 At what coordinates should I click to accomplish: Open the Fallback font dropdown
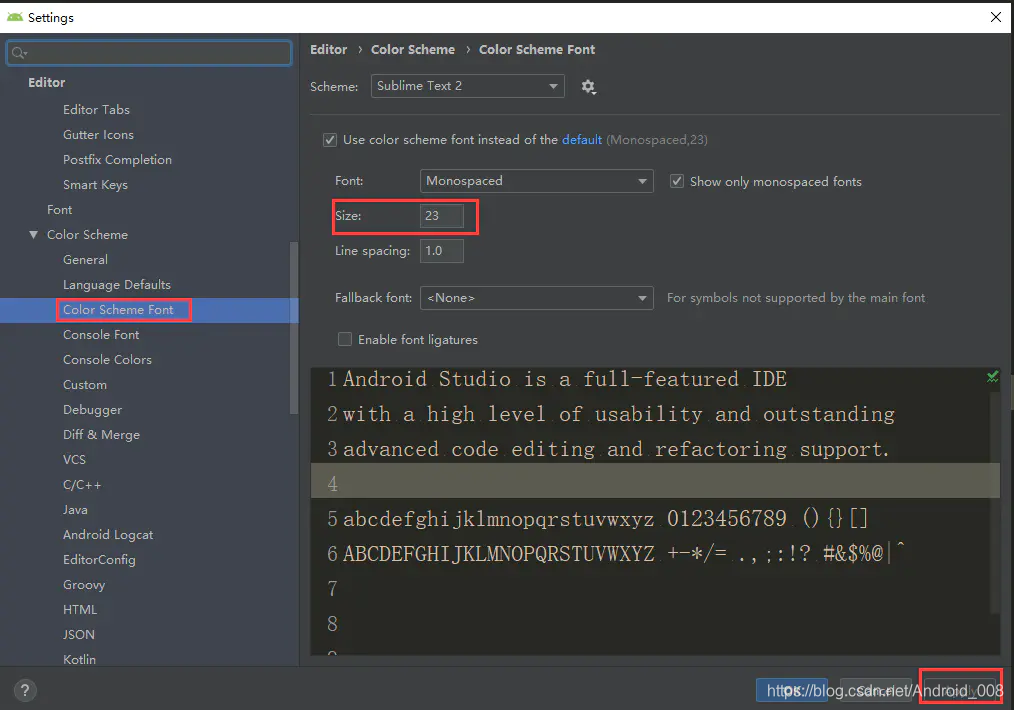coord(536,298)
